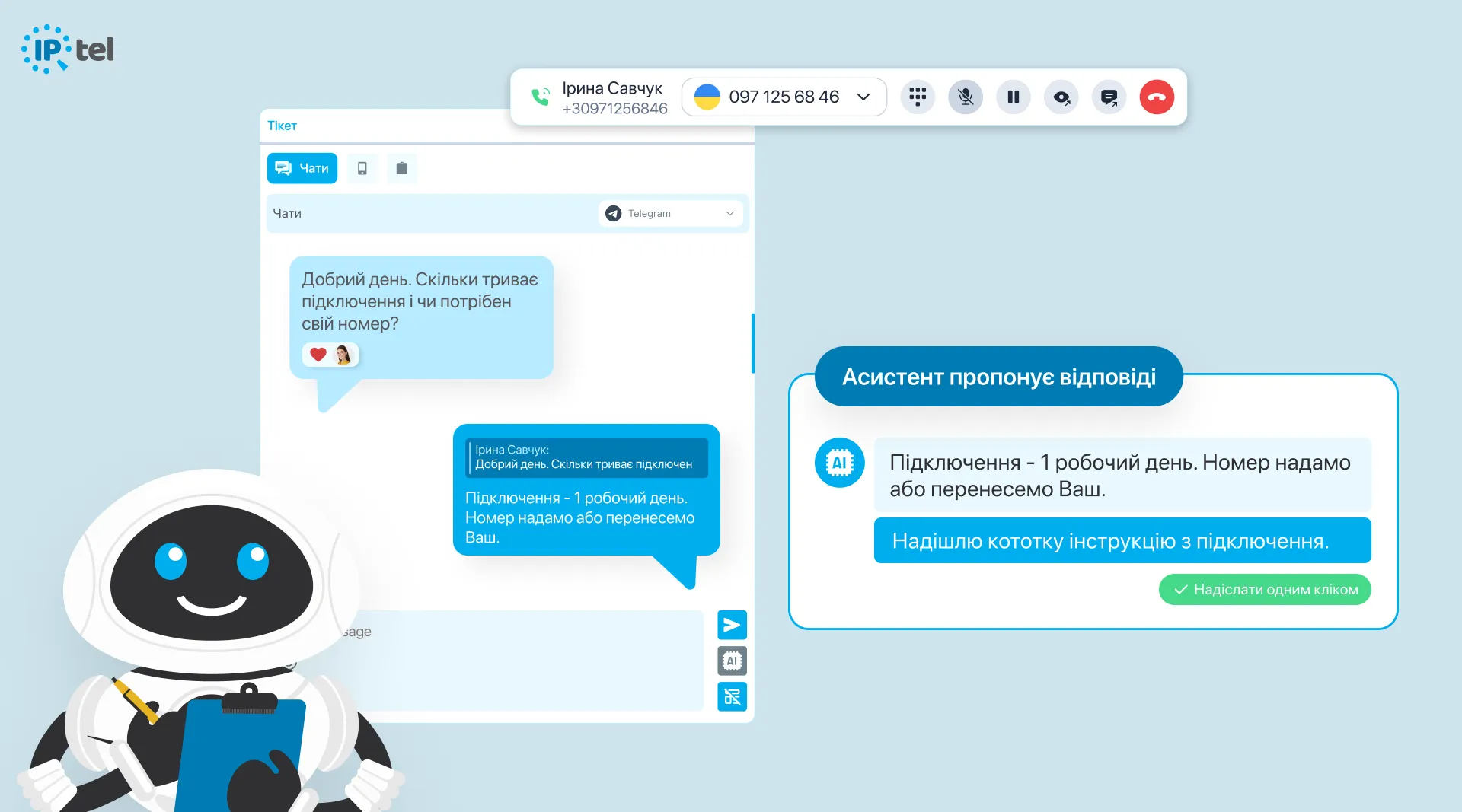
Task: Click the phone number +30971256846
Action: point(614,109)
